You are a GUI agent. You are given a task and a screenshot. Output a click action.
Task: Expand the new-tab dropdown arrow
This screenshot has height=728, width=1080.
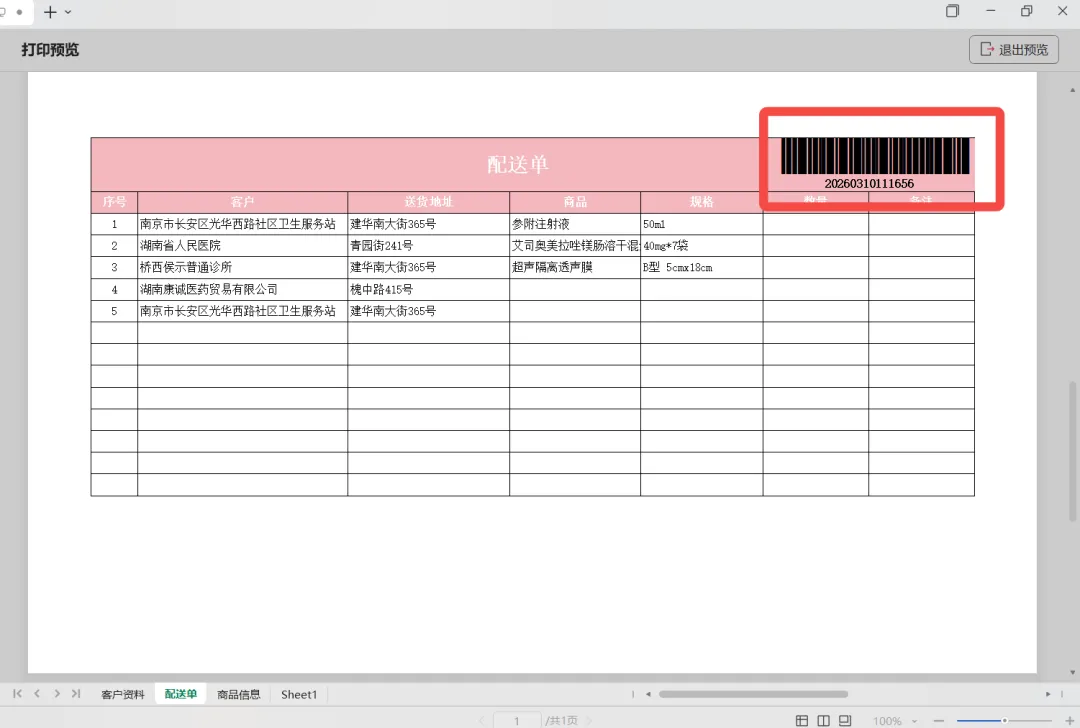pyautogui.click(x=68, y=12)
